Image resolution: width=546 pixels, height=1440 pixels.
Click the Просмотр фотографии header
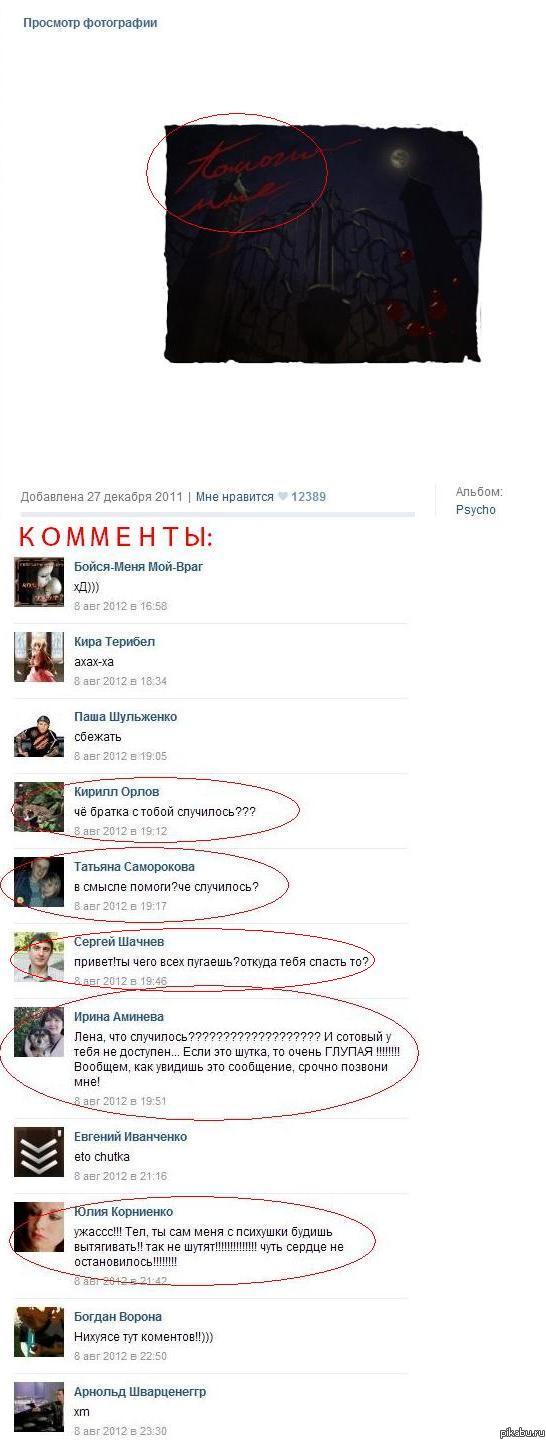[90, 22]
